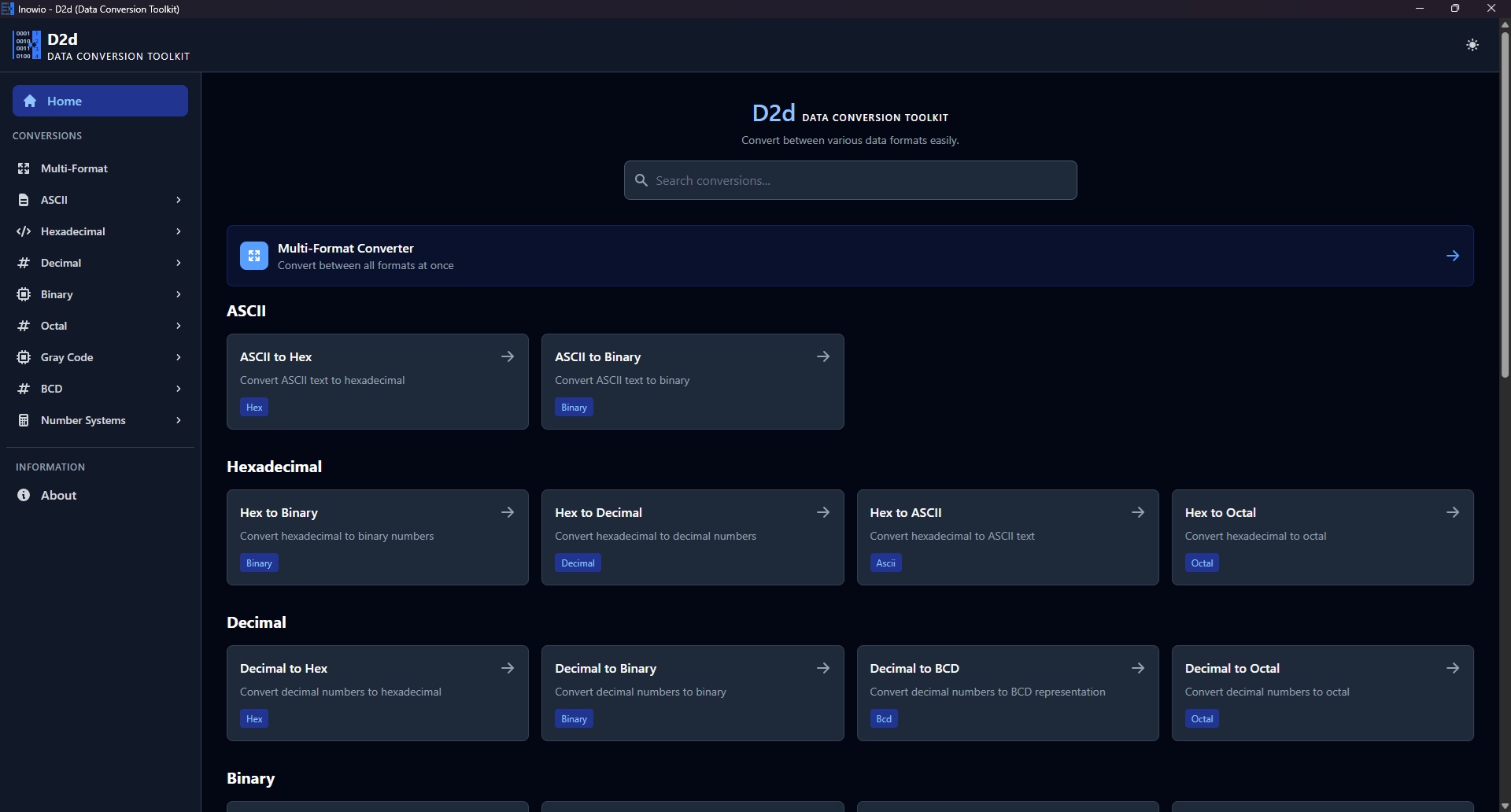Click the ASCII document icon in sidebar
The image size is (1511, 812).
click(x=24, y=200)
